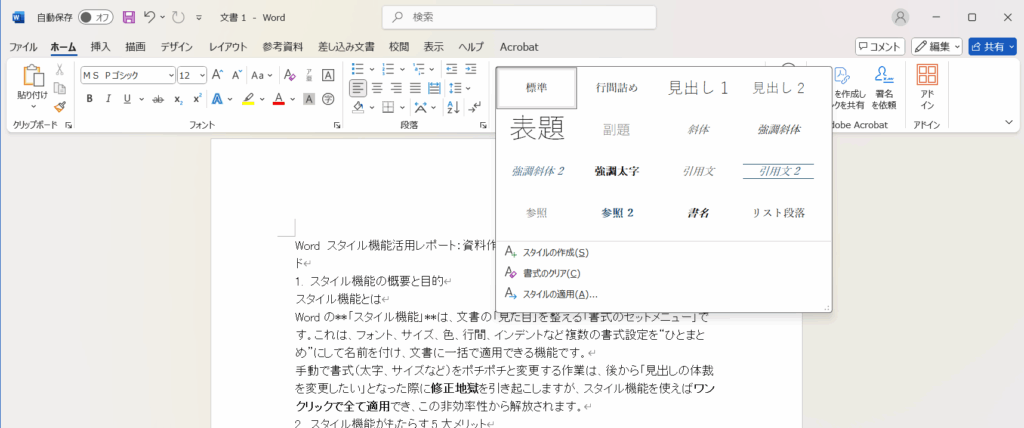Click the Format Painter brush icon
This screenshot has height=428, width=1024.
coord(60,106)
